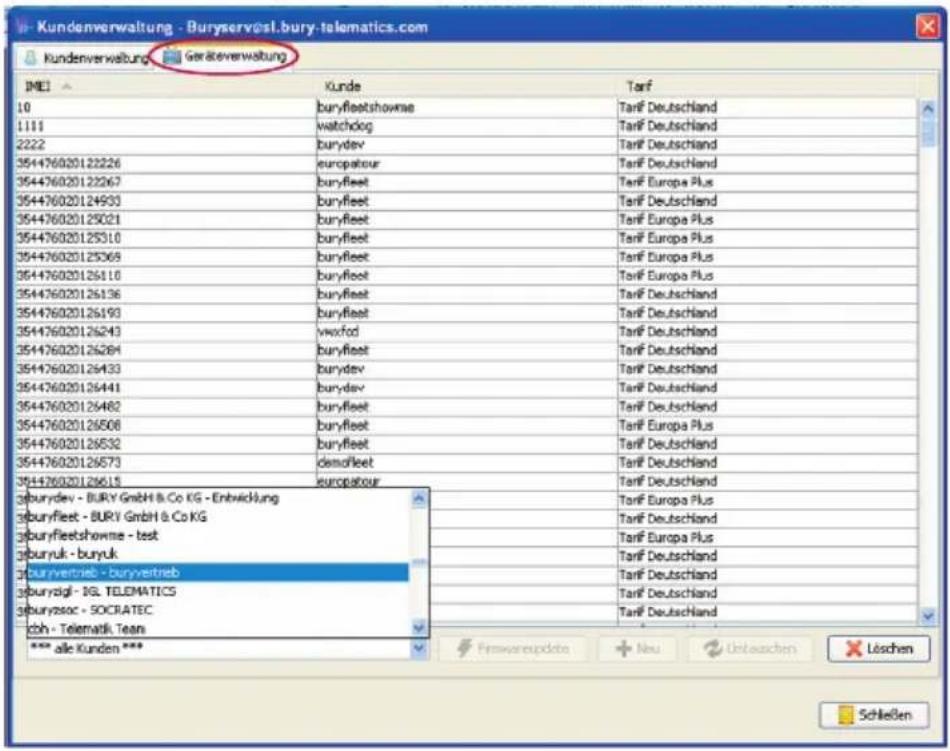950x751 pixels.
Task: Click the device table's vertical scrollbar thumb
Action: click(928, 131)
